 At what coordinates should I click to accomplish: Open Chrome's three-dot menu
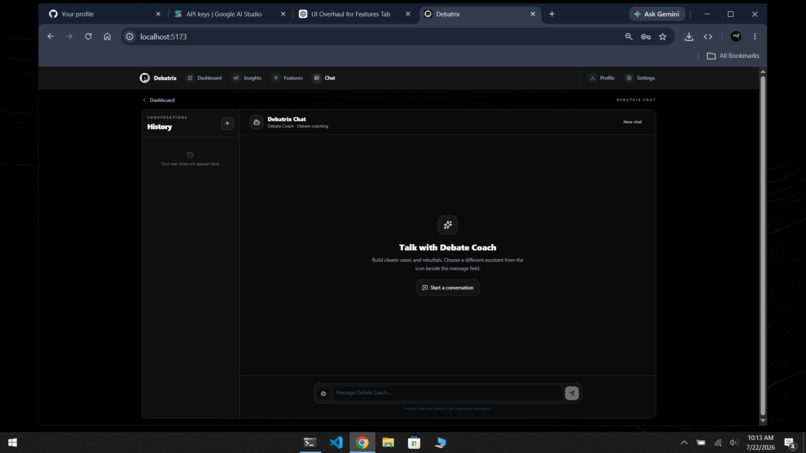pos(755,37)
